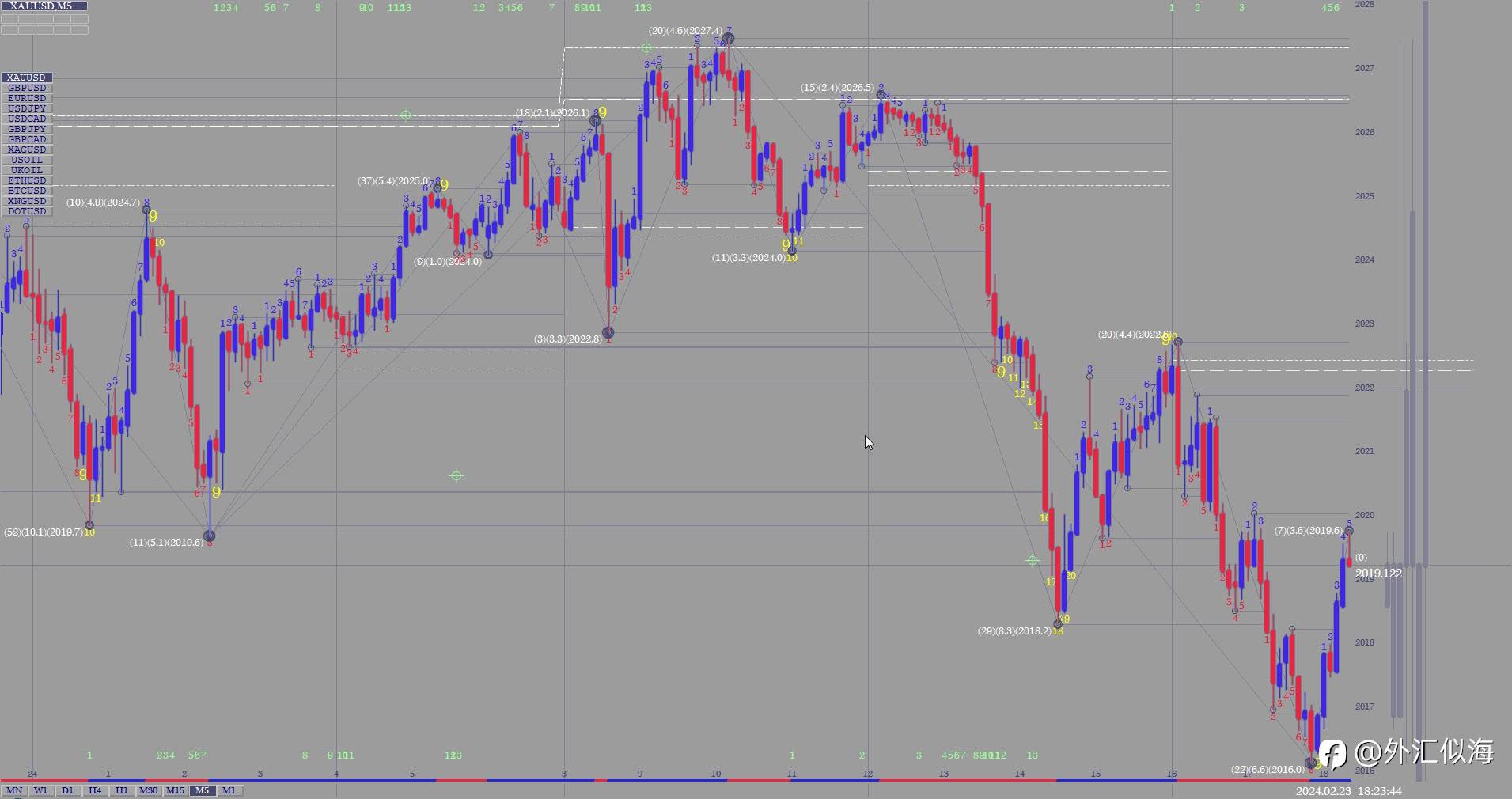
Task: Click the current price label 2019.122
Action: 1378,574
